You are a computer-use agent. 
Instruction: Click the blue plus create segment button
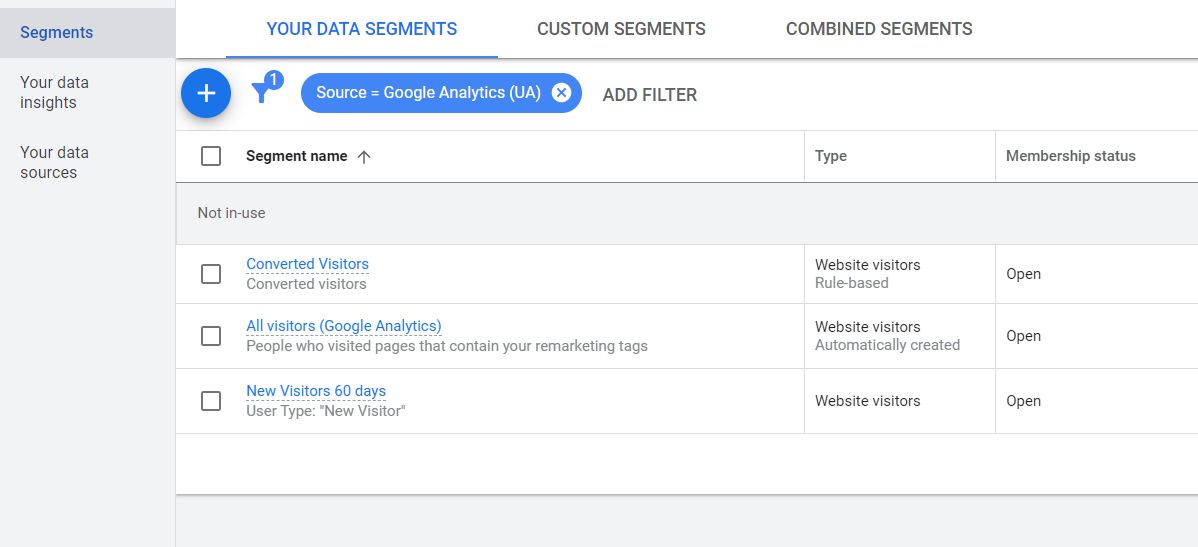(206, 93)
